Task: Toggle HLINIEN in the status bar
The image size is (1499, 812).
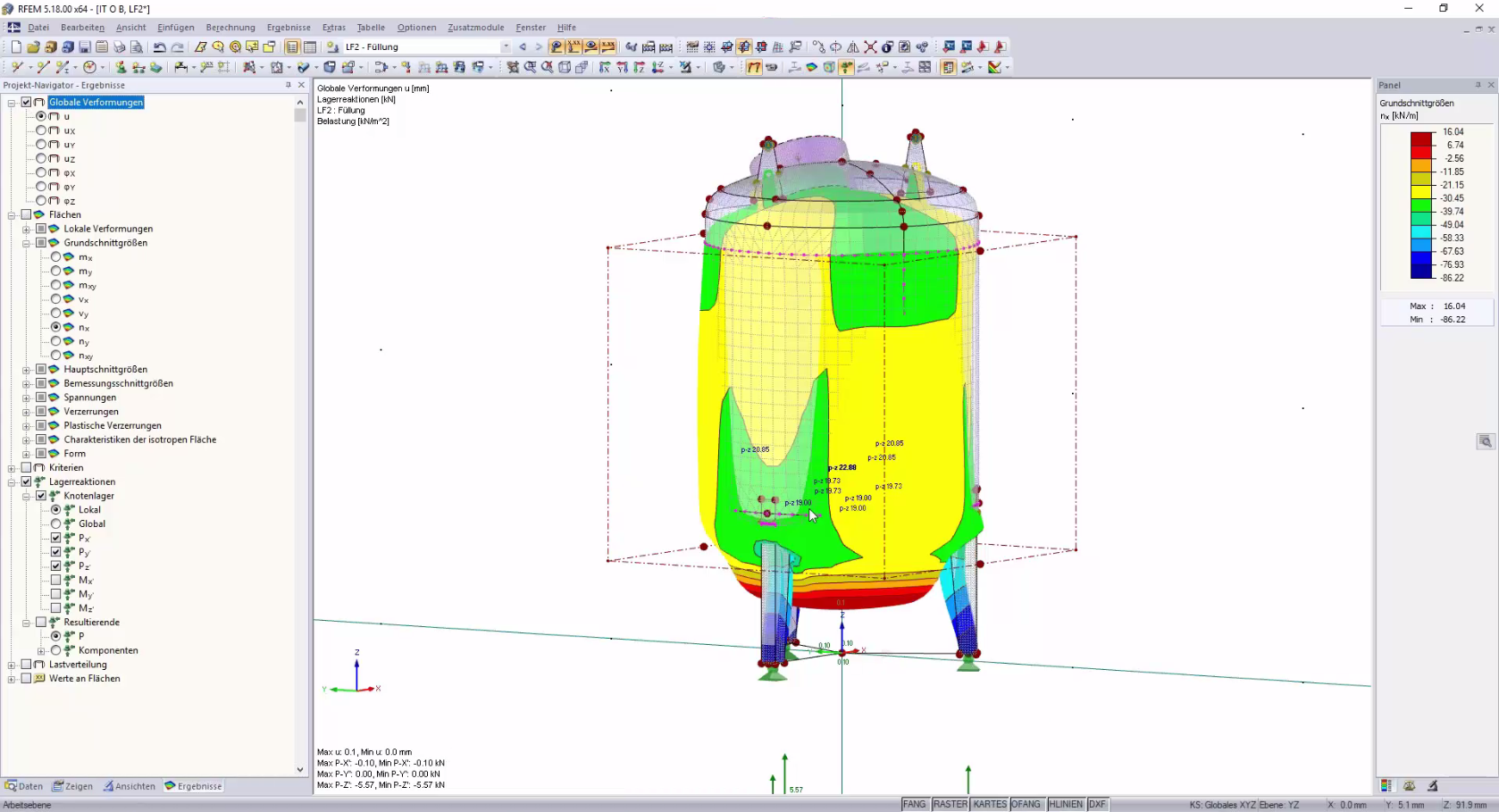Action: pyautogui.click(x=1066, y=804)
